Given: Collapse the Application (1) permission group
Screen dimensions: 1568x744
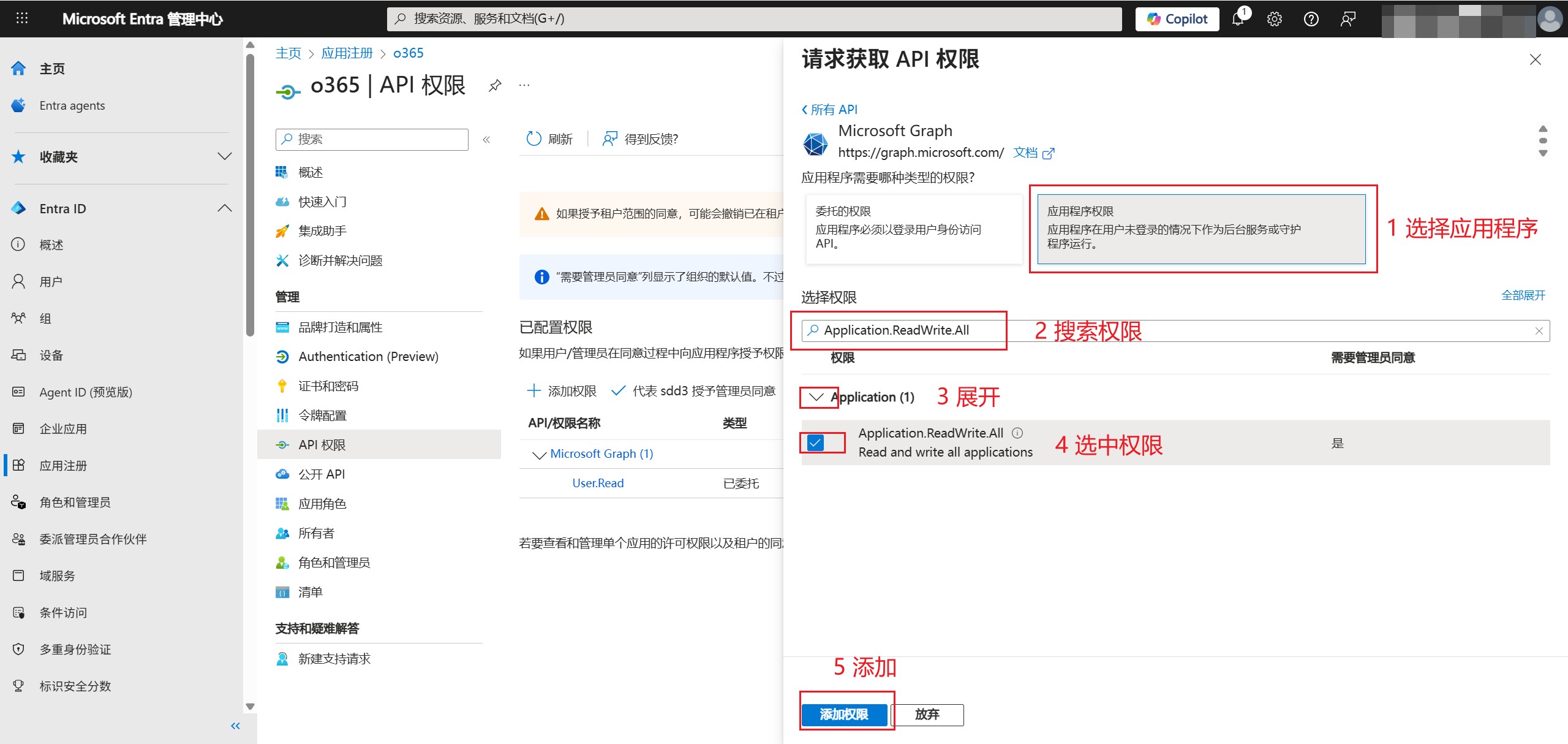Looking at the screenshot, I should 816,397.
